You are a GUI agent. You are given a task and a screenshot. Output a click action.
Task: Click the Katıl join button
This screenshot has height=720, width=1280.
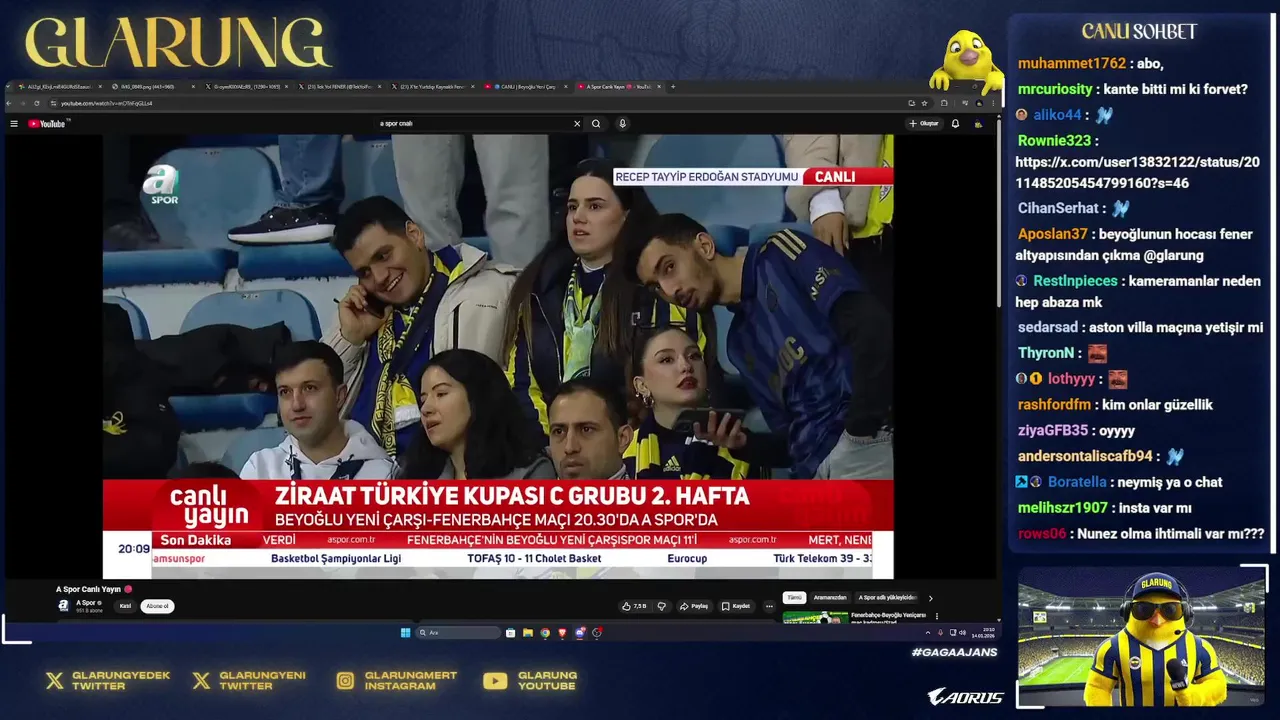click(x=125, y=606)
